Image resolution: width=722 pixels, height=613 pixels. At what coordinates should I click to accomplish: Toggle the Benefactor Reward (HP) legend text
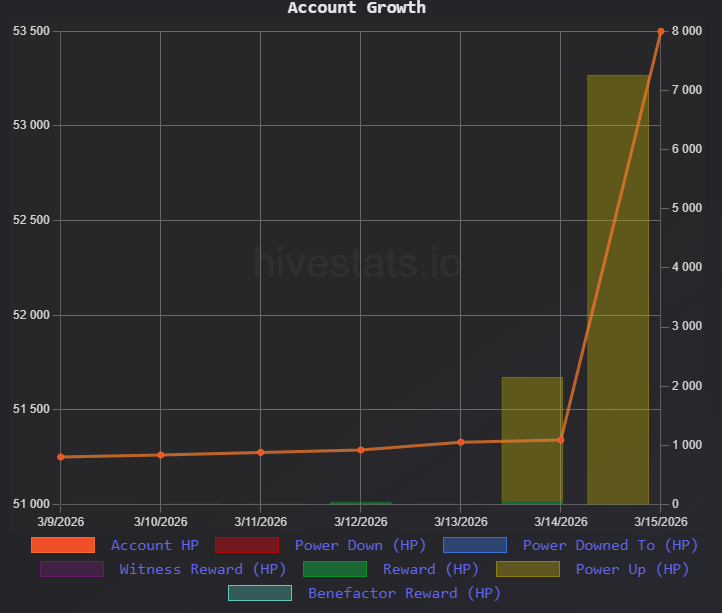tap(404, 593)
